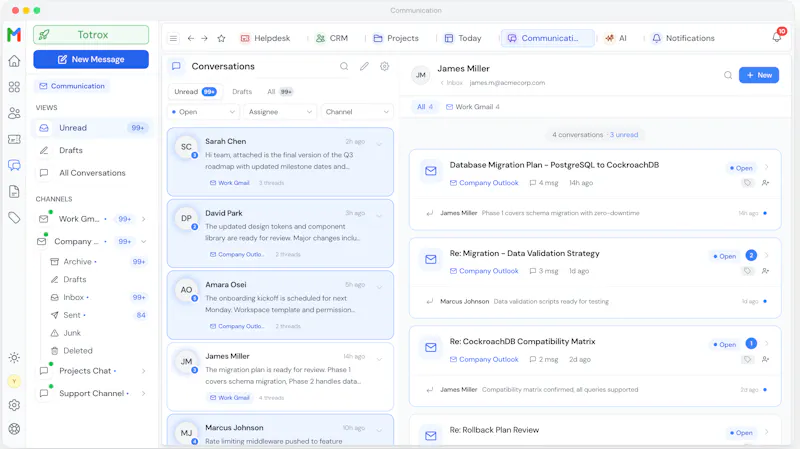Open the tag icon in left rail
Image resolution: width=800 pixels, height=449 pixels.
tap(14, 218)
